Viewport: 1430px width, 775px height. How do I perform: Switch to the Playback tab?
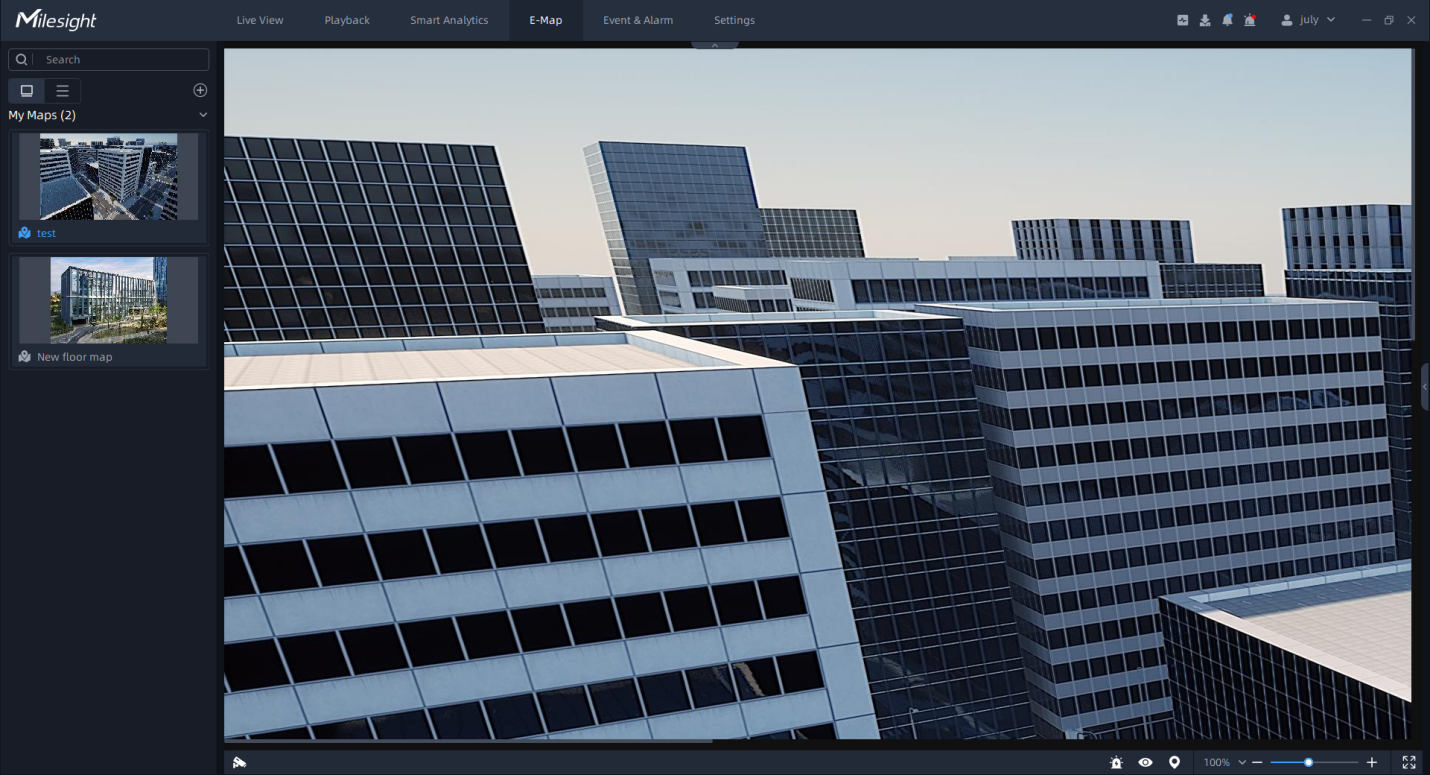tap(347, 20)
